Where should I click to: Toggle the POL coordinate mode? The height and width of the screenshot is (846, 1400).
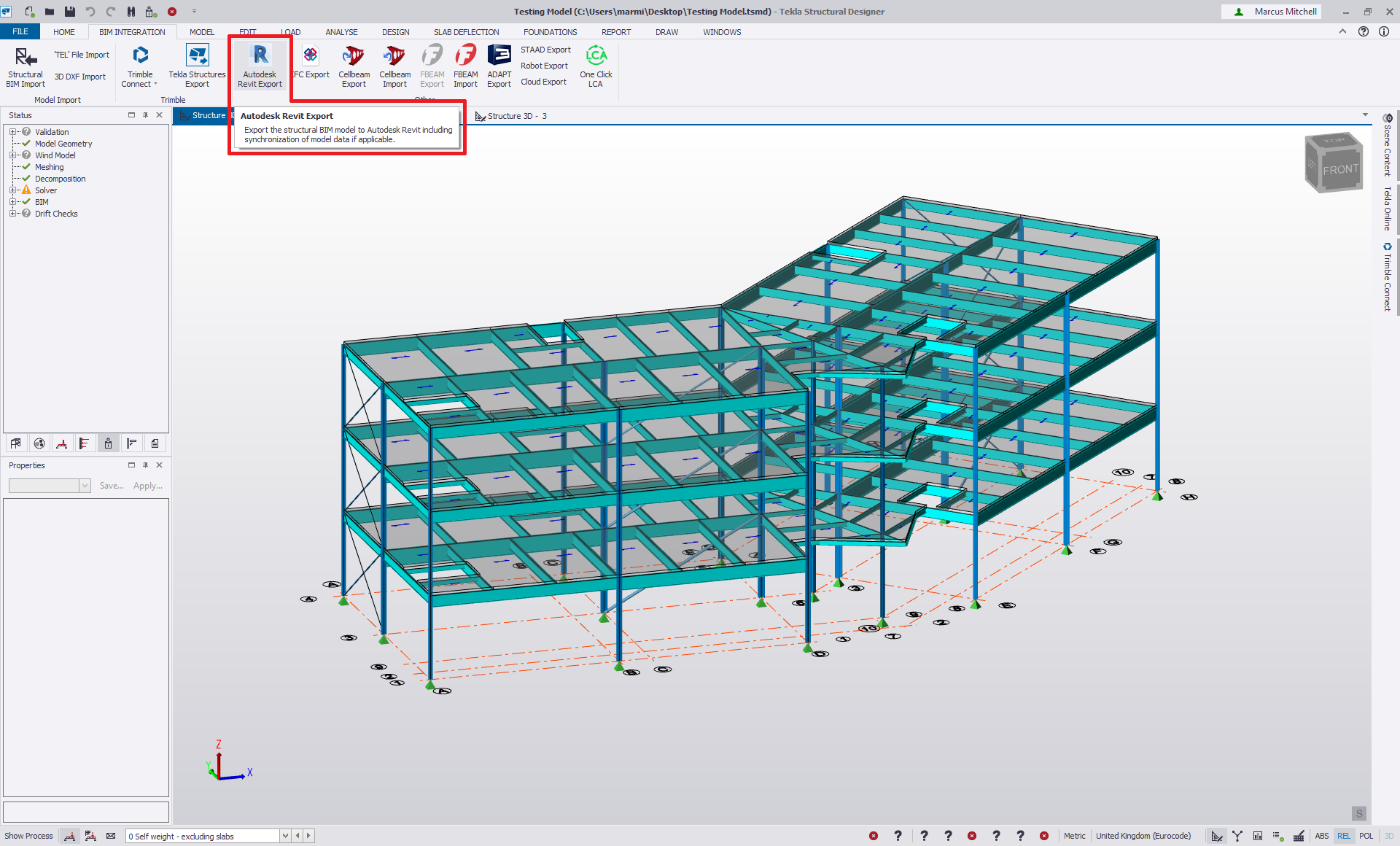(x=1365, y=836)
